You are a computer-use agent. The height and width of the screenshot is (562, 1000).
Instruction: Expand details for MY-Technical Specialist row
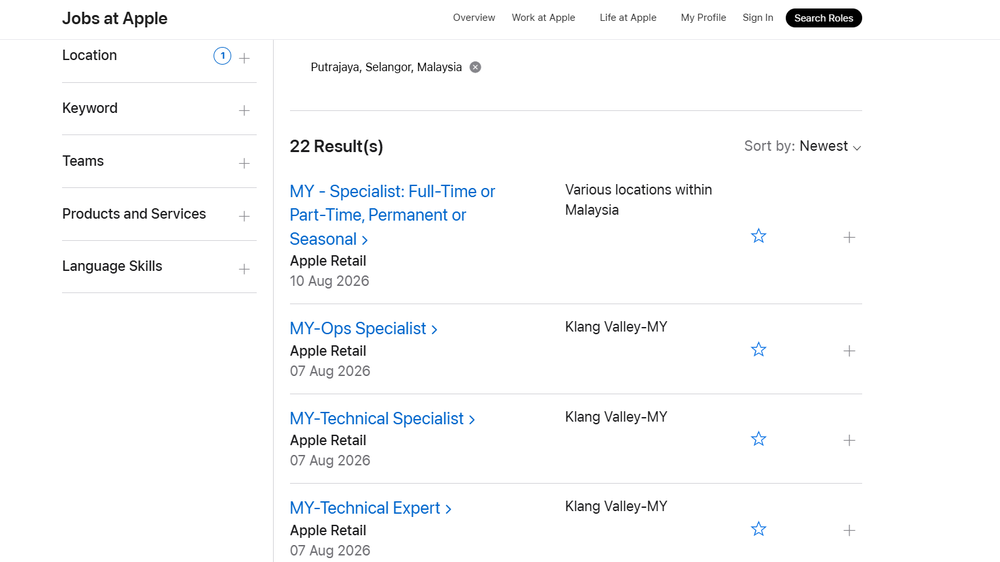click(x=849, y=440)
